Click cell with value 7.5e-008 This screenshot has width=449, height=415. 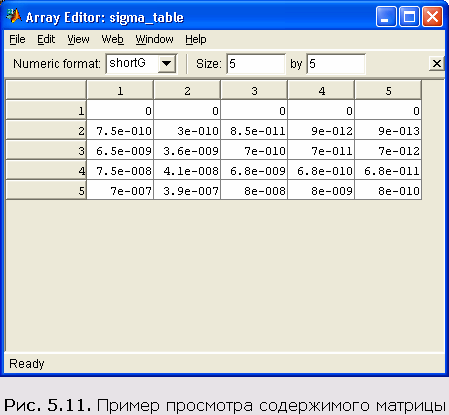[x=120, y=170]
